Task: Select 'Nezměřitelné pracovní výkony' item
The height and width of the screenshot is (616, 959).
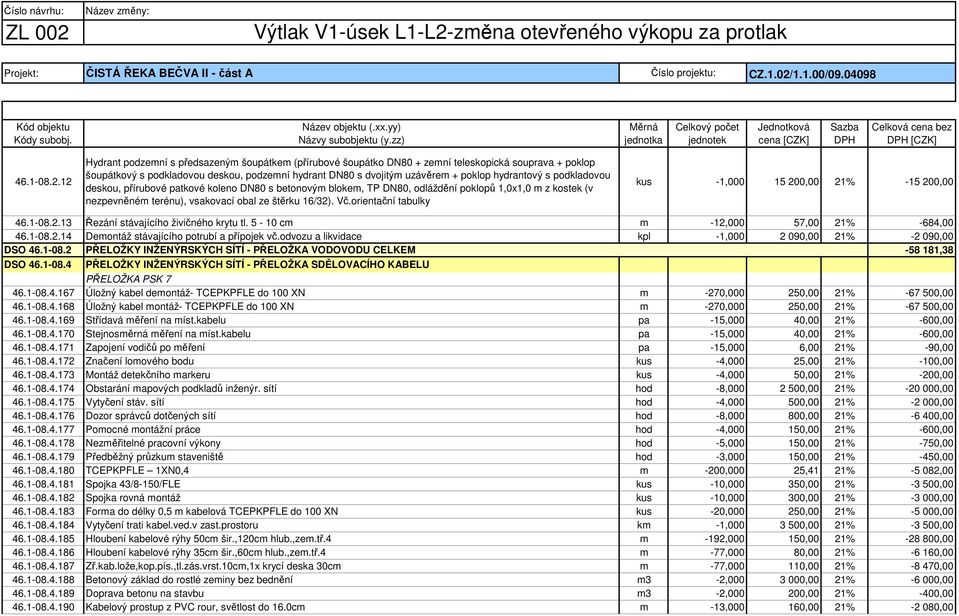Action: tap(153, 443)
